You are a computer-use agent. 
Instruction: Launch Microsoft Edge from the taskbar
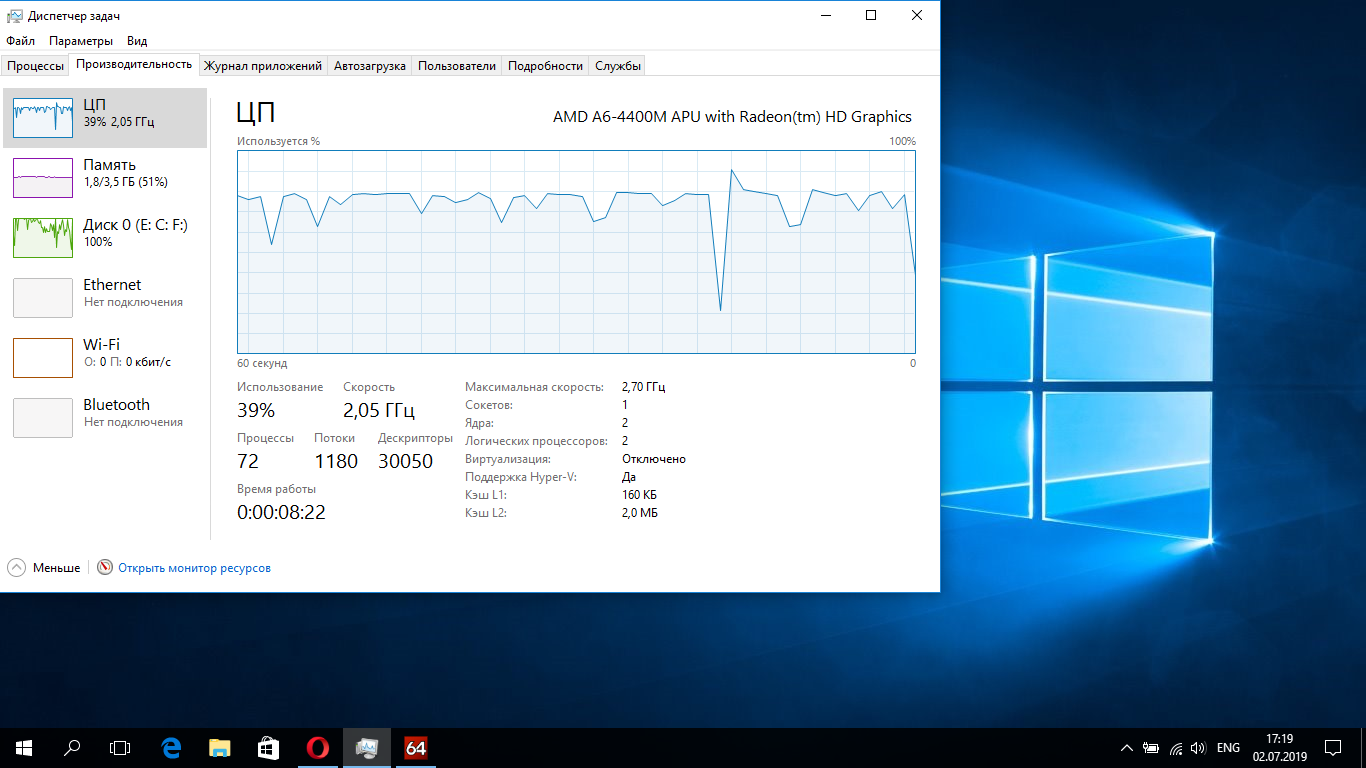click(x=171, y=747)
